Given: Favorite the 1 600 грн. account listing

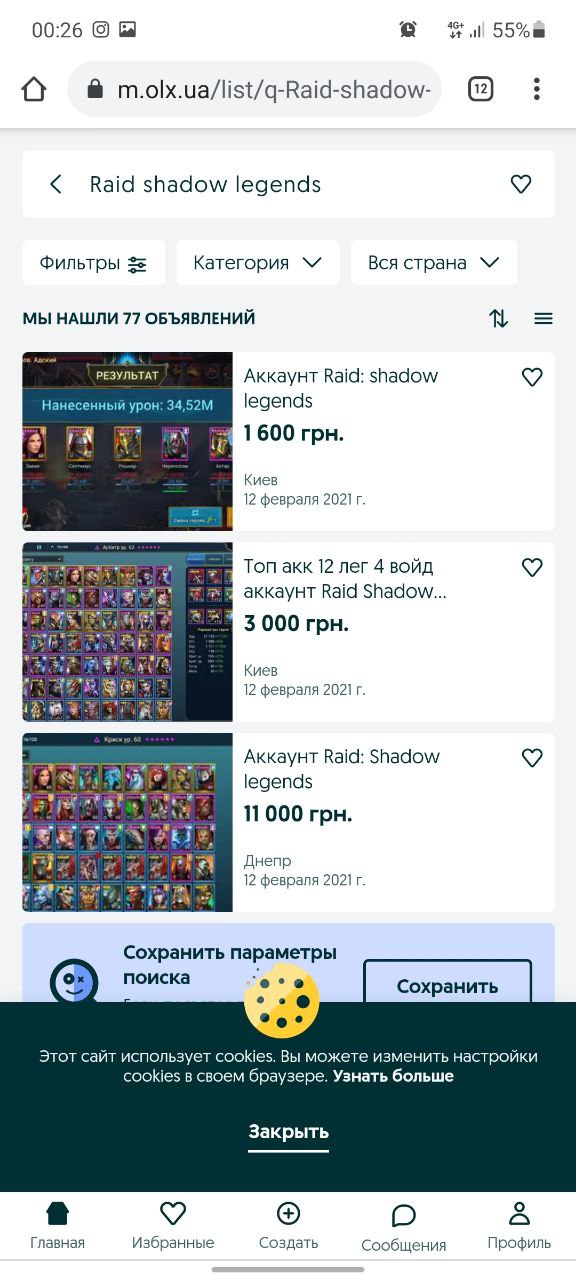Looking at the screenshot, I should pyautogui.click(x=532, y=377).
